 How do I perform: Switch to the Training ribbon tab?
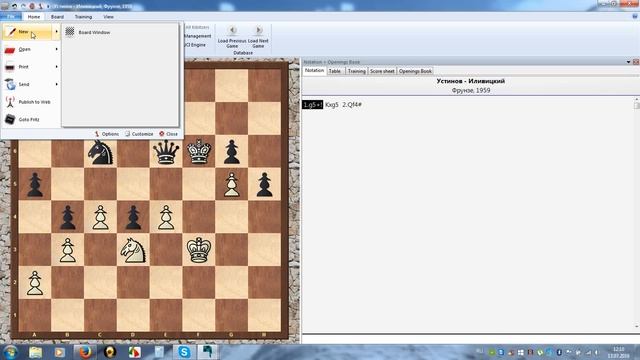(x=83, y=17)
